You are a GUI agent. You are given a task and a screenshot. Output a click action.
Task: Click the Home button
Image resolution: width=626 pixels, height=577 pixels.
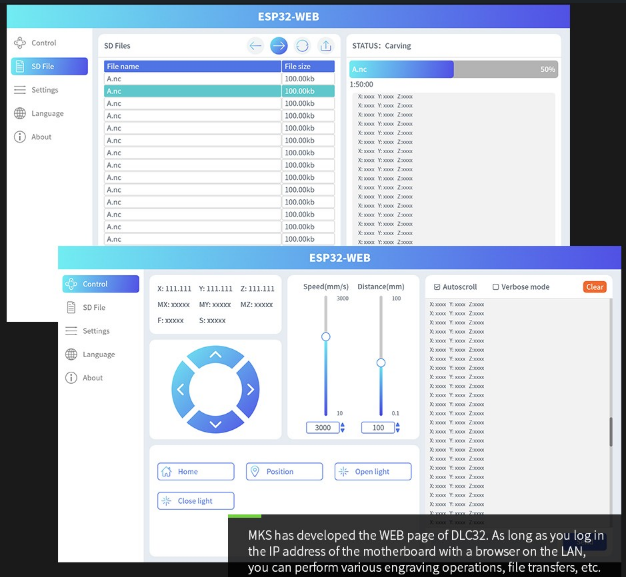coord(196,472)
